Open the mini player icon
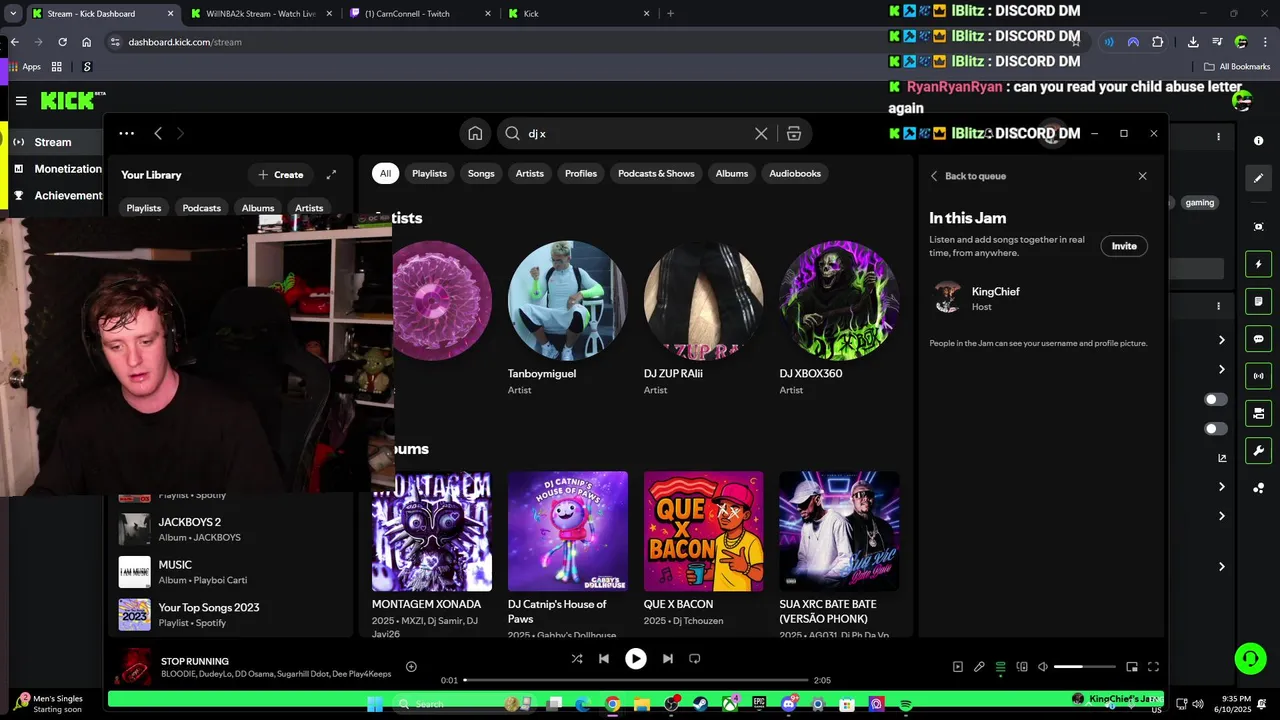 [1132, 667]
